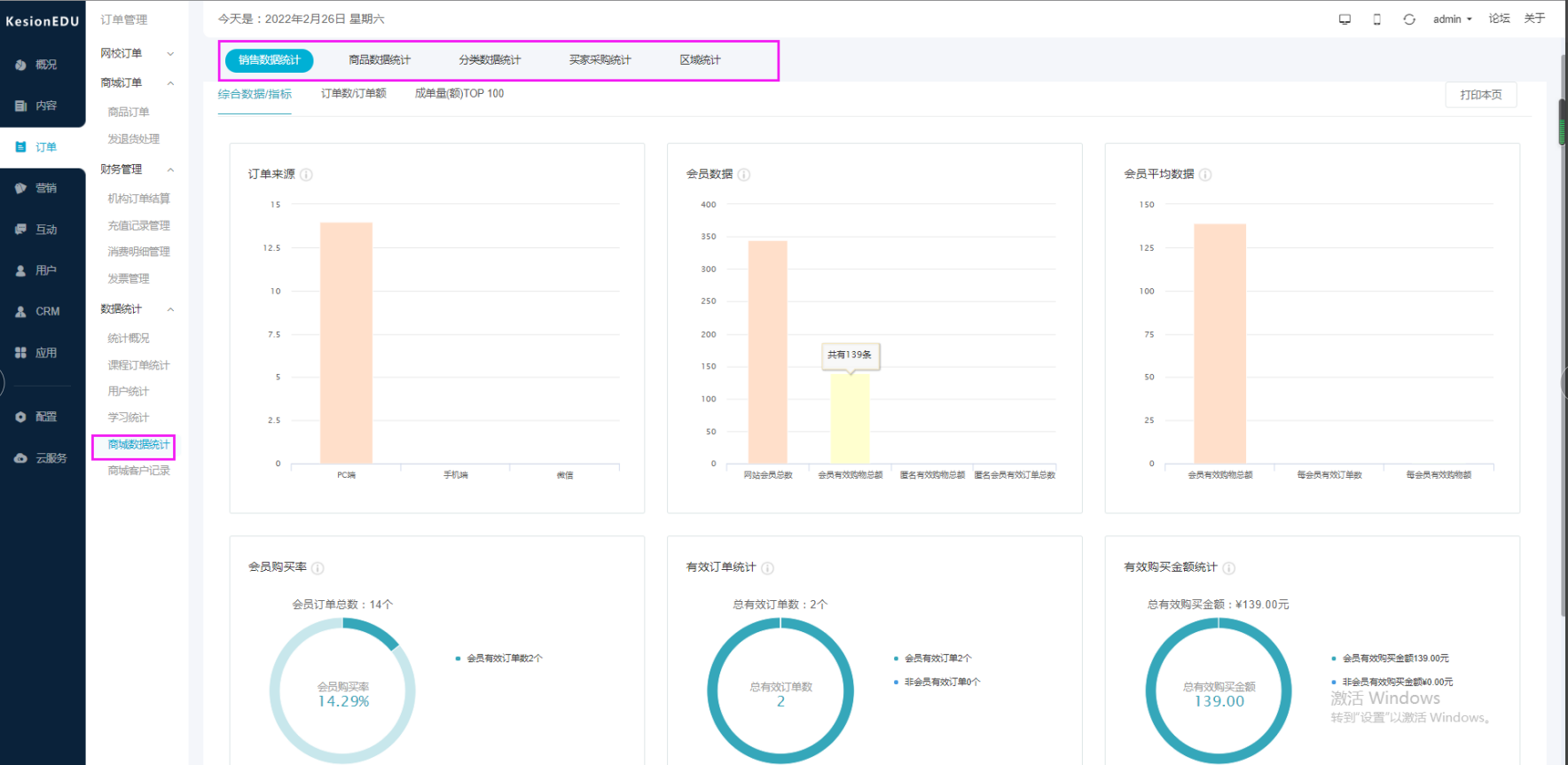Screen dimensions: 1568x765
Task: Collapse the 财务管理 menu group
Action: pos(137,169)
